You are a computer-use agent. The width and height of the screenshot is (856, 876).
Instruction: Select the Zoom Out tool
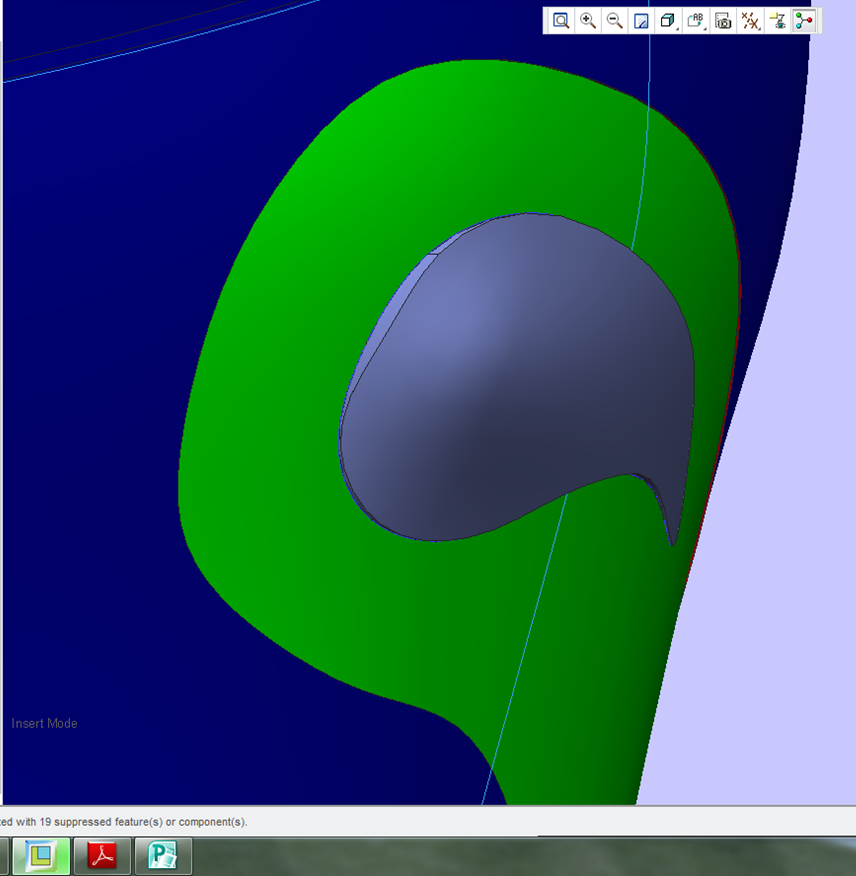615,21
